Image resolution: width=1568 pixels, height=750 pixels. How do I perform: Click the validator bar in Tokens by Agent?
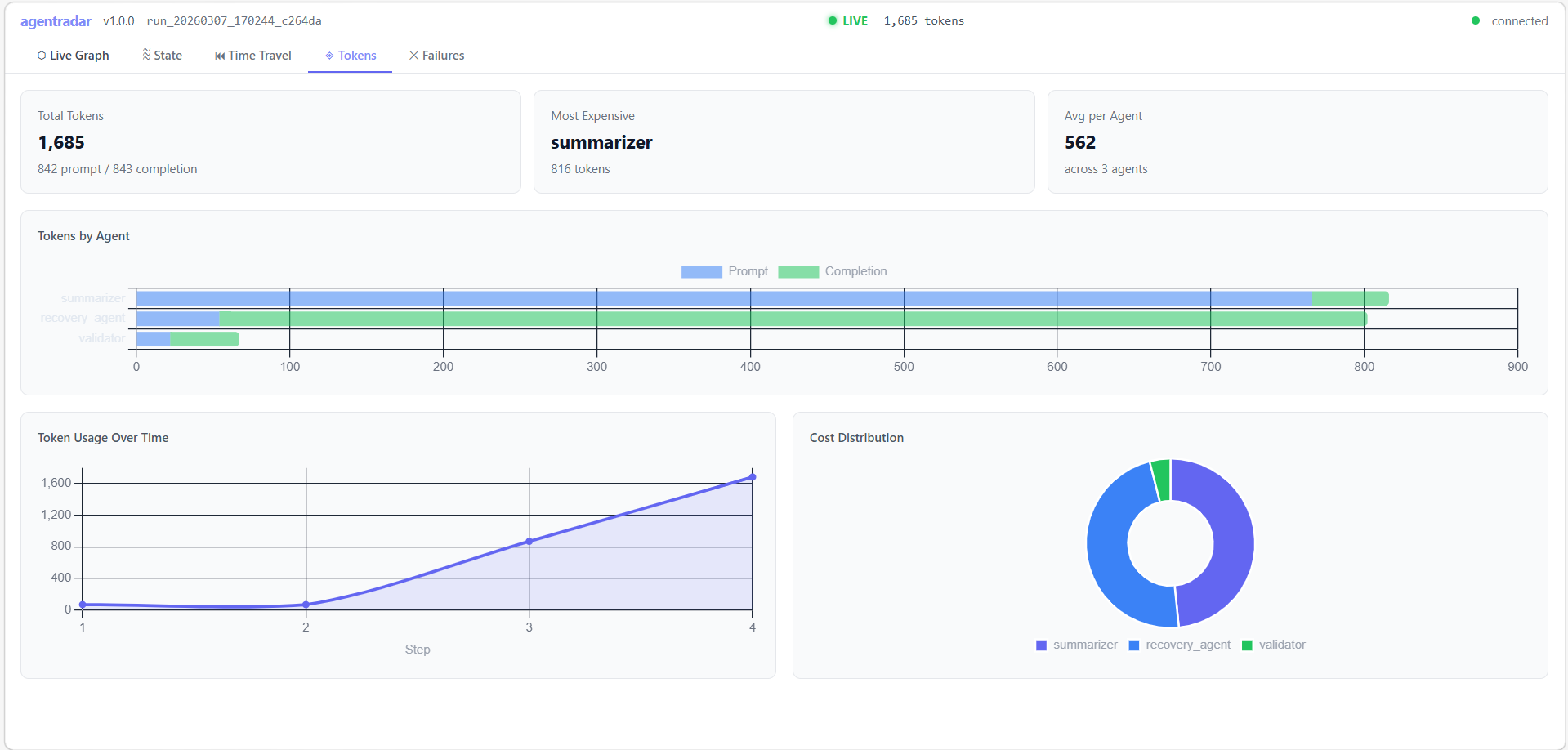coord(188,338)
